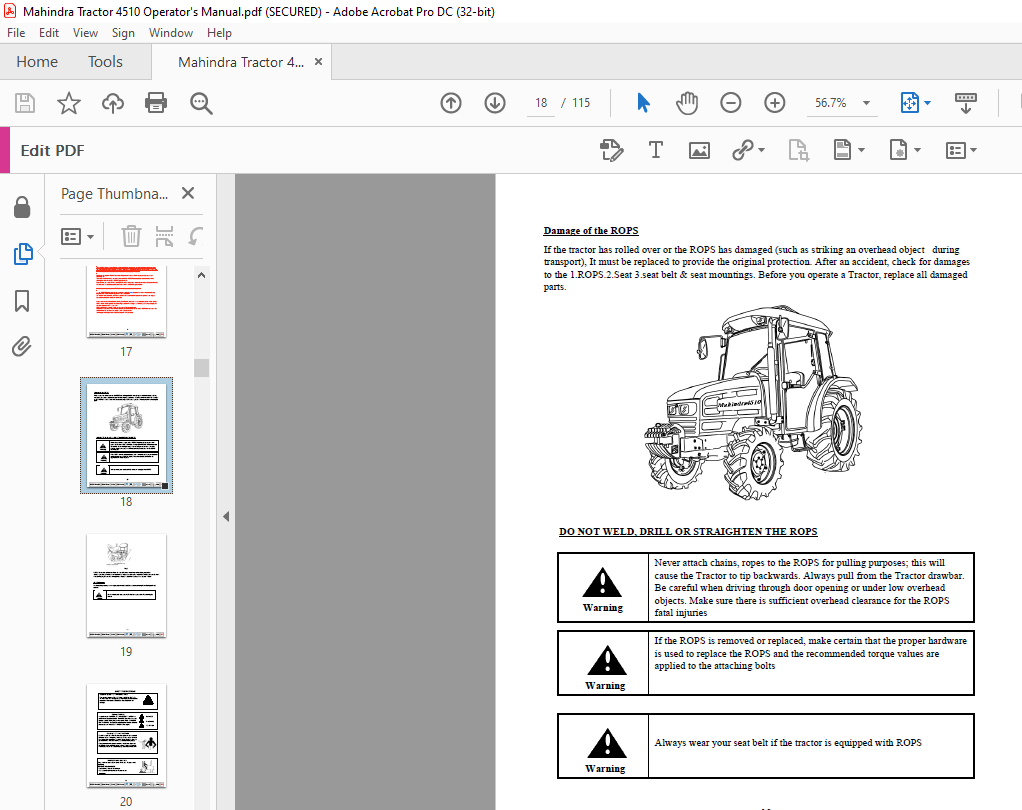
Task: Click 'DO NOT WELD, DRILL OR STRAIGHTEN' heading
Action: pos(688,532)
